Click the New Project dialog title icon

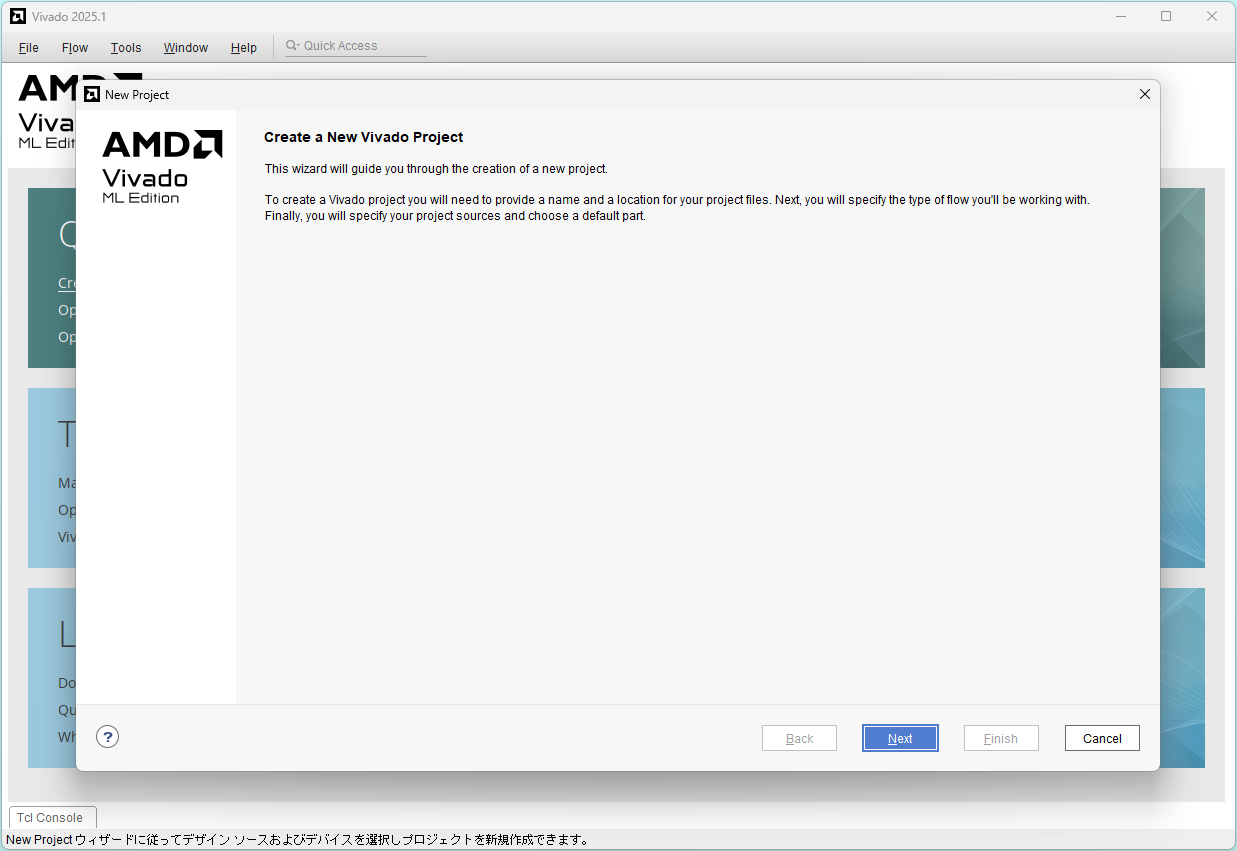tap(92, 94)
